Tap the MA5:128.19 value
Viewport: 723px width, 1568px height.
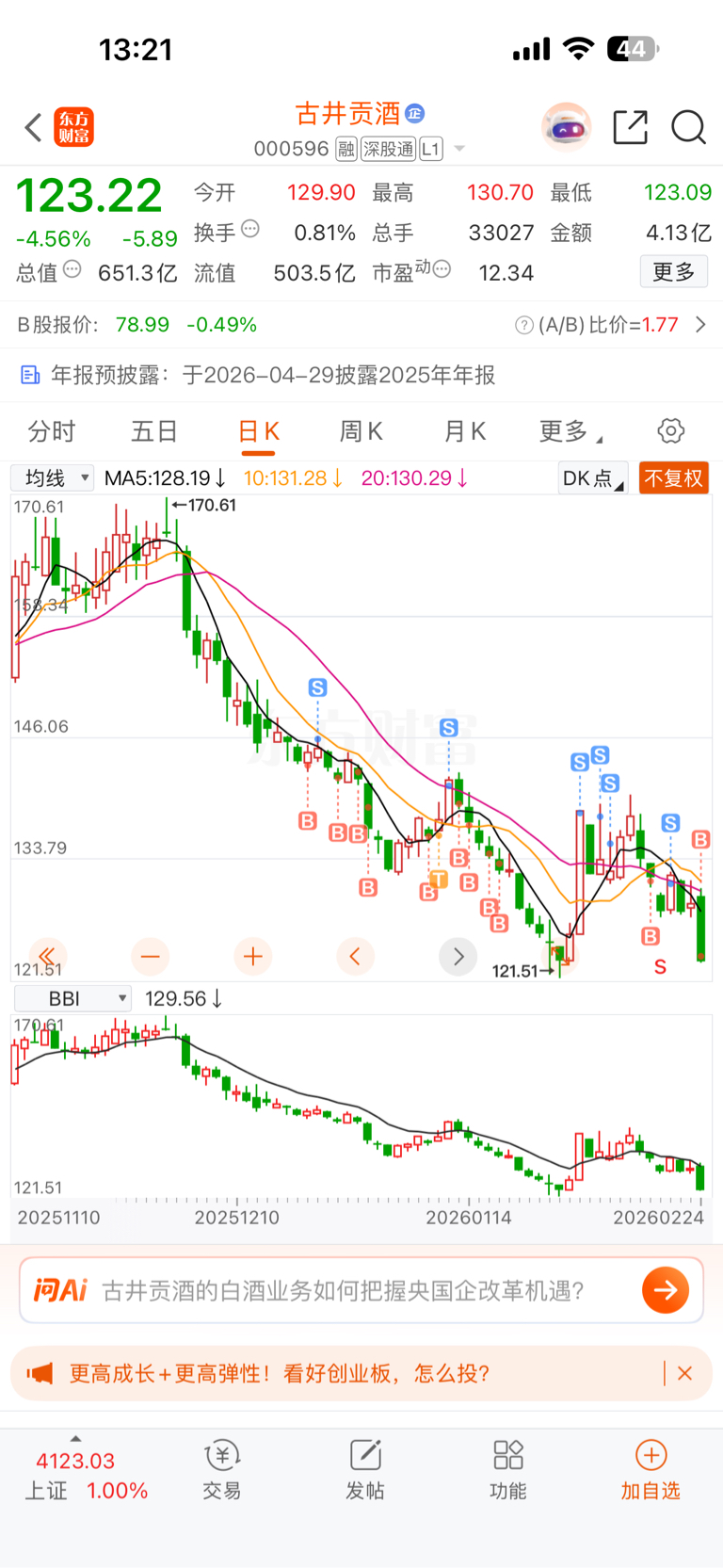[x=166, y=478]
